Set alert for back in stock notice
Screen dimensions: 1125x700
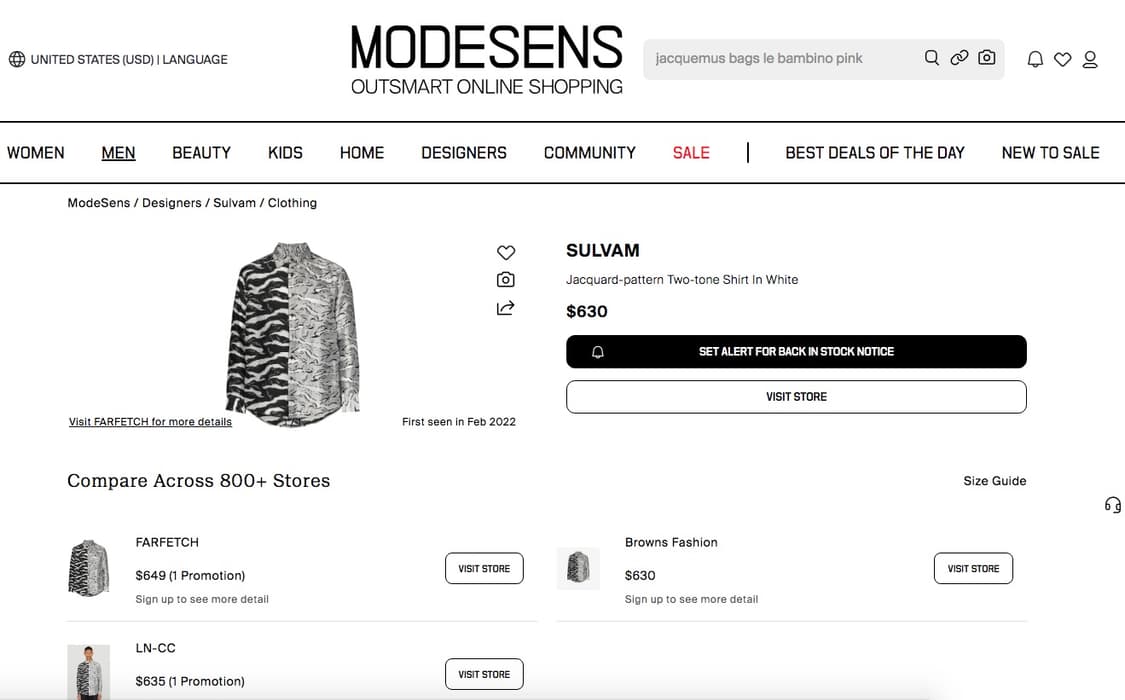point(796,352)
